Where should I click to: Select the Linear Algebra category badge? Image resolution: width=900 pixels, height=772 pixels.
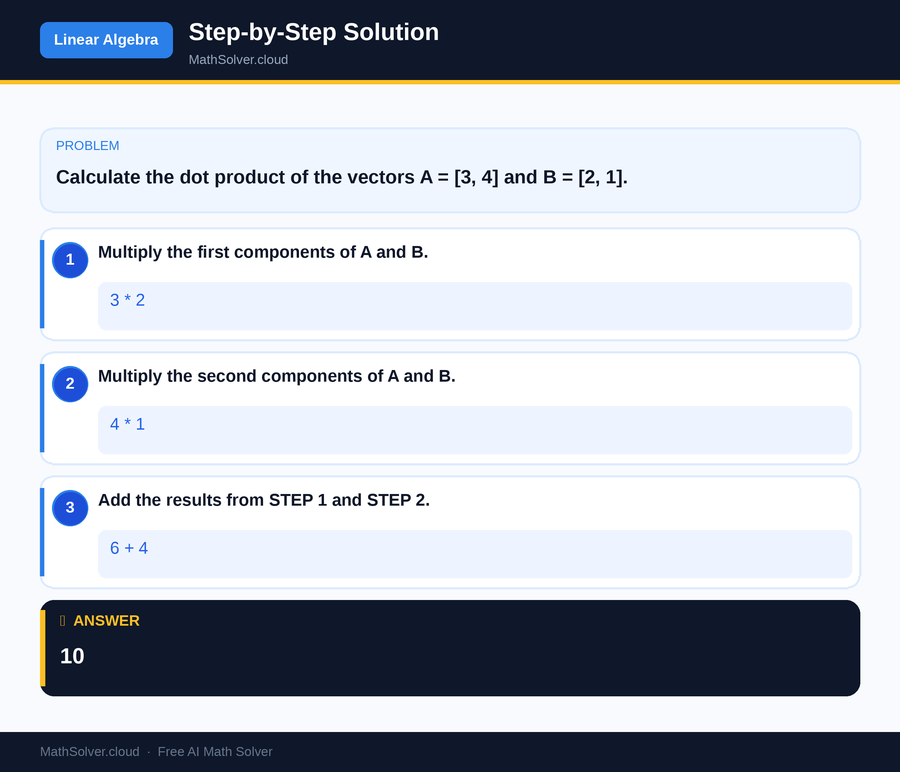click(106, 40)
